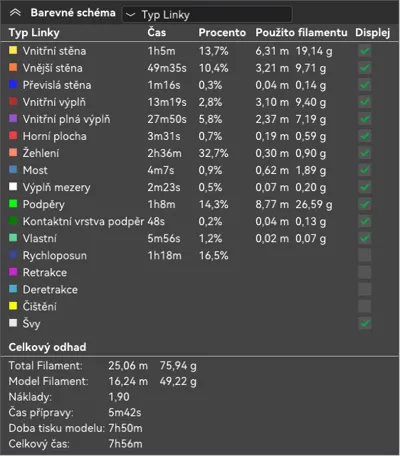Click the magenta Retrakce color swatch
This screenshot has width=400, height=456.
click(x=13, y=272)
